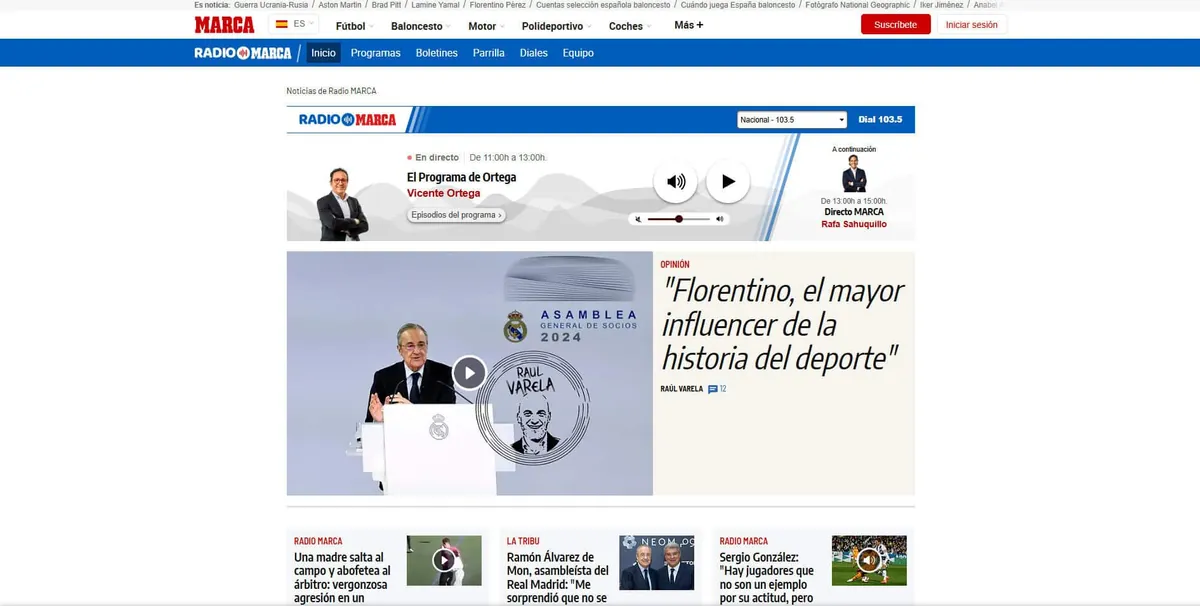Open the Iker Jiménez trending link

(x=943, y=5)
